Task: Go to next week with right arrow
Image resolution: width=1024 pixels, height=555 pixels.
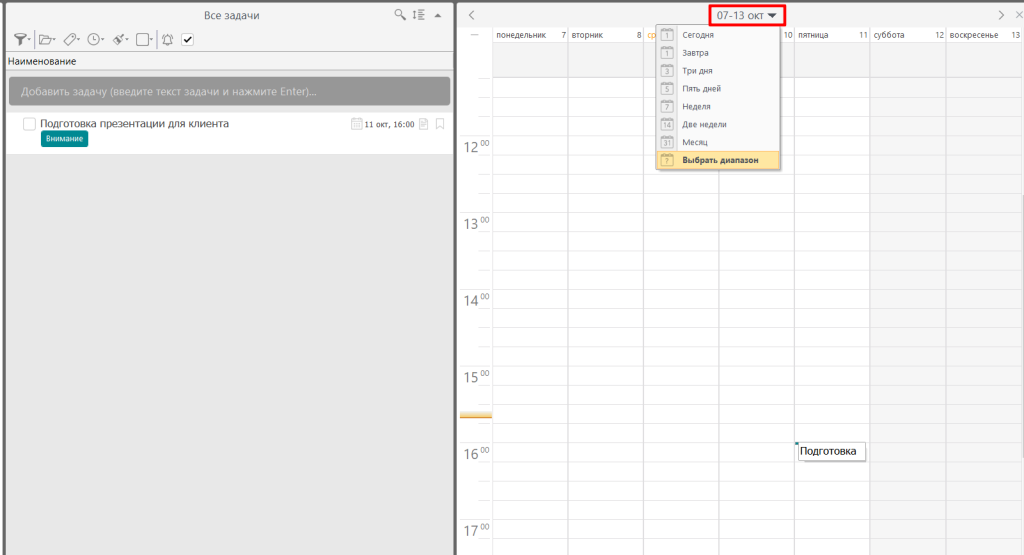Action: coord(1001,15)
